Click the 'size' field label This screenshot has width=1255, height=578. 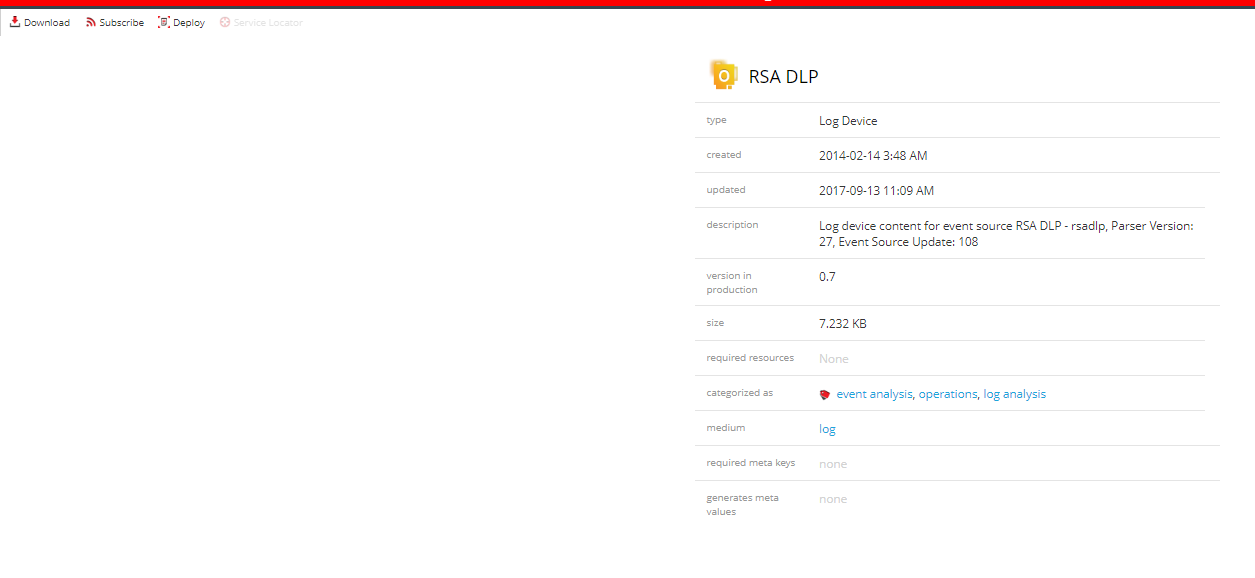(x=715, y=323)
